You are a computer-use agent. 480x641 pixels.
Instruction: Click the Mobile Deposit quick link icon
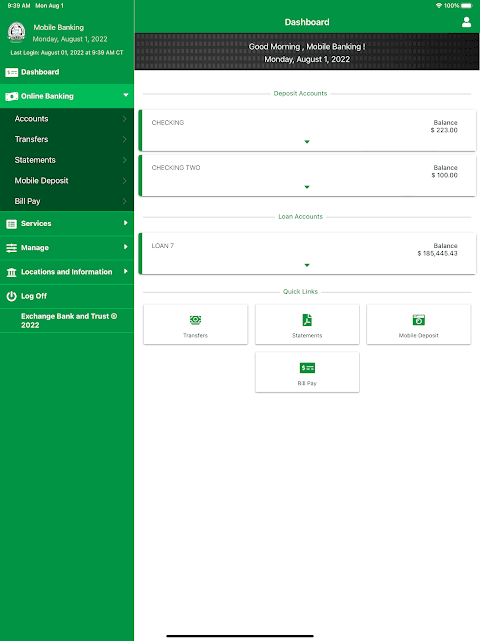point(419,320)
